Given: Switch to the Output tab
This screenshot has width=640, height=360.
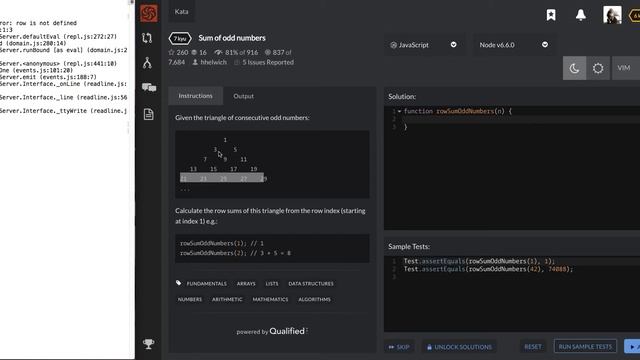Looking at the screenshot, I should pyautogui.click(x=243, y=96).
